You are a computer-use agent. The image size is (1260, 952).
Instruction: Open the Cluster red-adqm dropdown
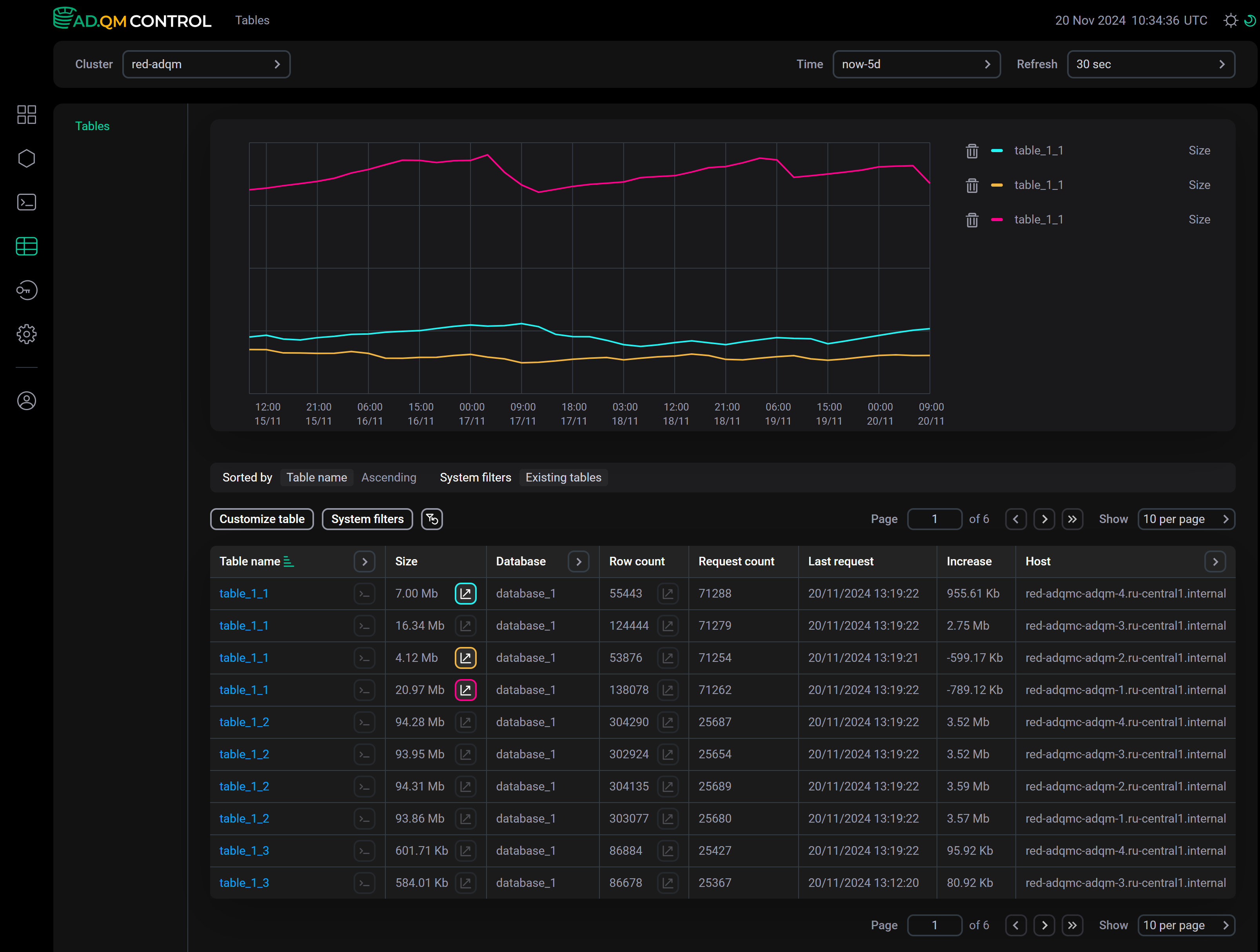[206, 64]
